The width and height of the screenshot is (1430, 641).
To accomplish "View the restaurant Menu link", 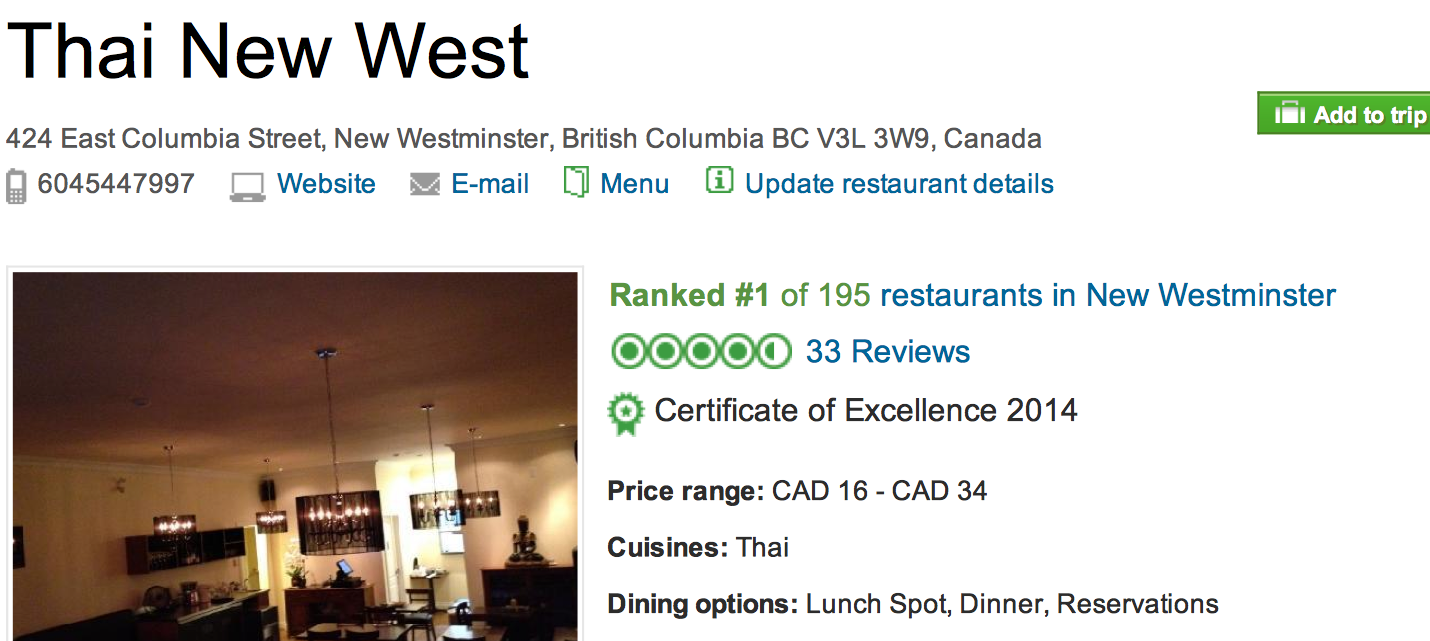I will pos(635,184).
